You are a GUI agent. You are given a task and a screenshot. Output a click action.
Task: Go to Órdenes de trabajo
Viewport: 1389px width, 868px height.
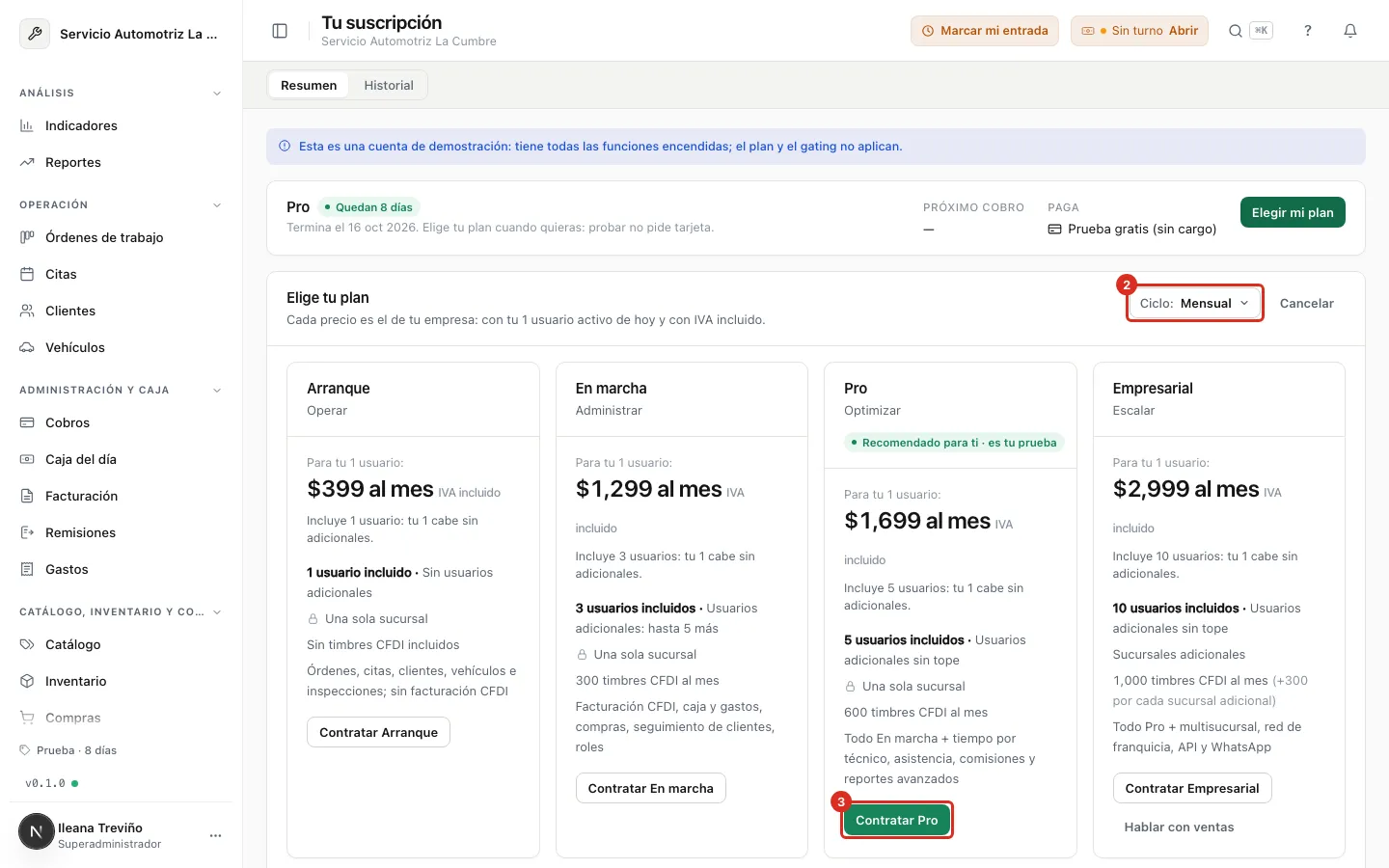(x=121, y=237)
